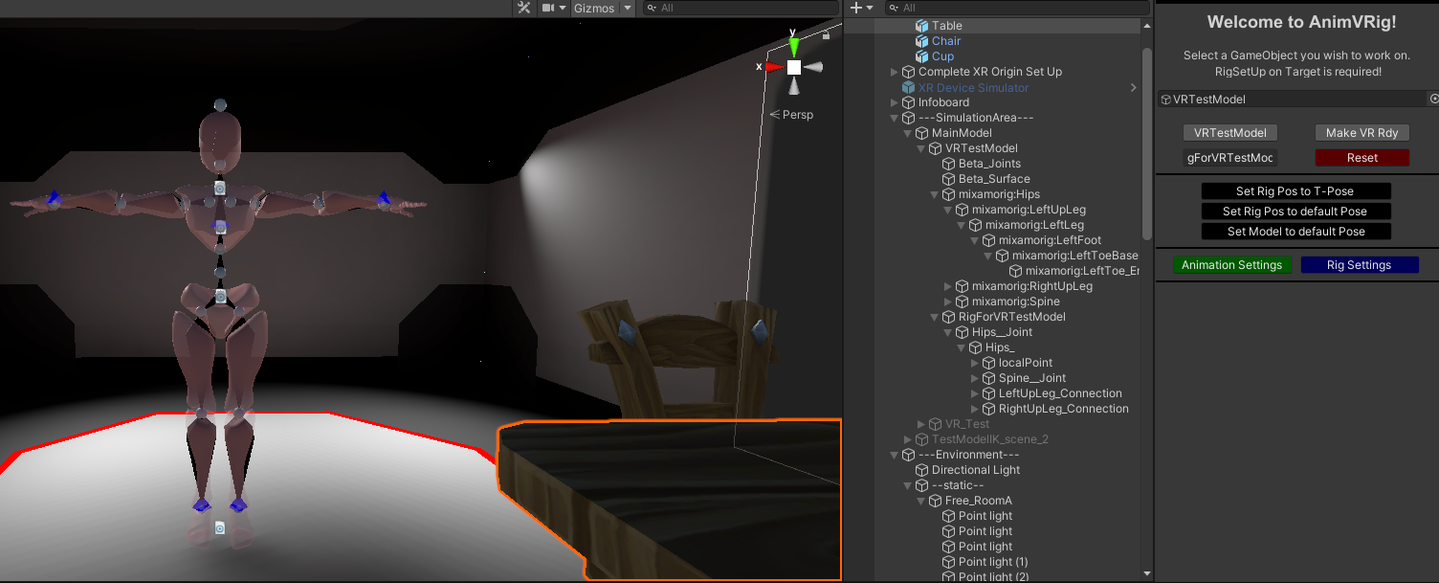Toggle the Gizmos button in scene view
Image resolution: width=1439 pixels, height=583 pixels.
[594, 8]
